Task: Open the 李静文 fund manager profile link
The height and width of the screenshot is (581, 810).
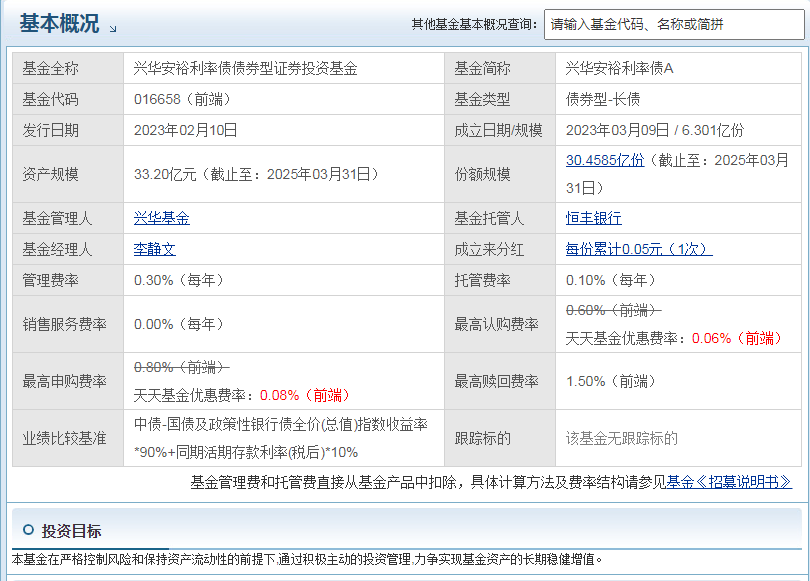Action: pyautogui.click(x=154, y=249)
